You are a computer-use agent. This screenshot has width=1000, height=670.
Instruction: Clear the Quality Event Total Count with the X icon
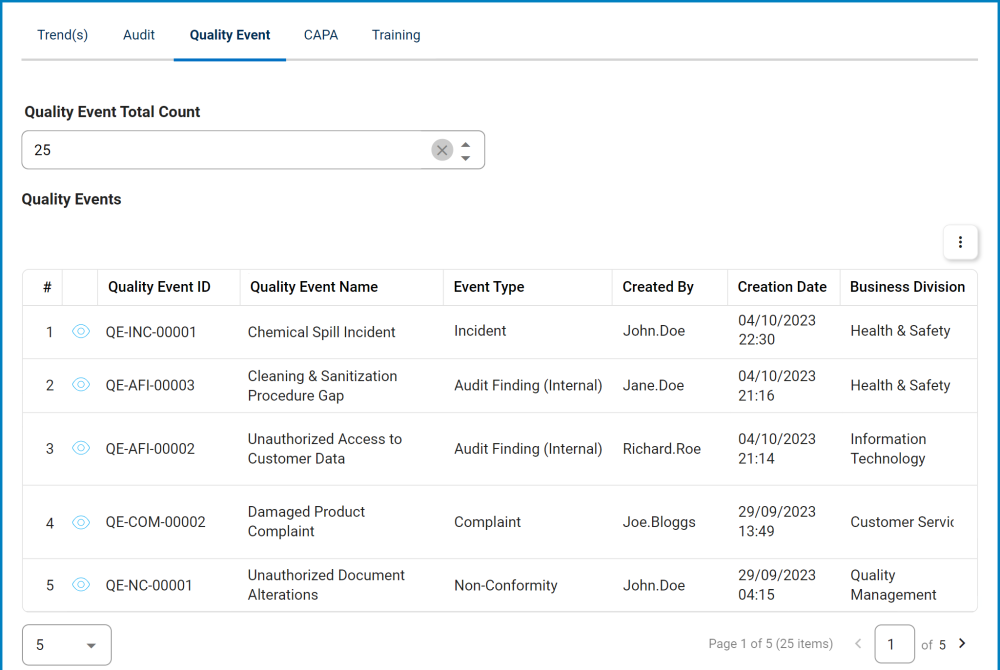pos(442,149)
